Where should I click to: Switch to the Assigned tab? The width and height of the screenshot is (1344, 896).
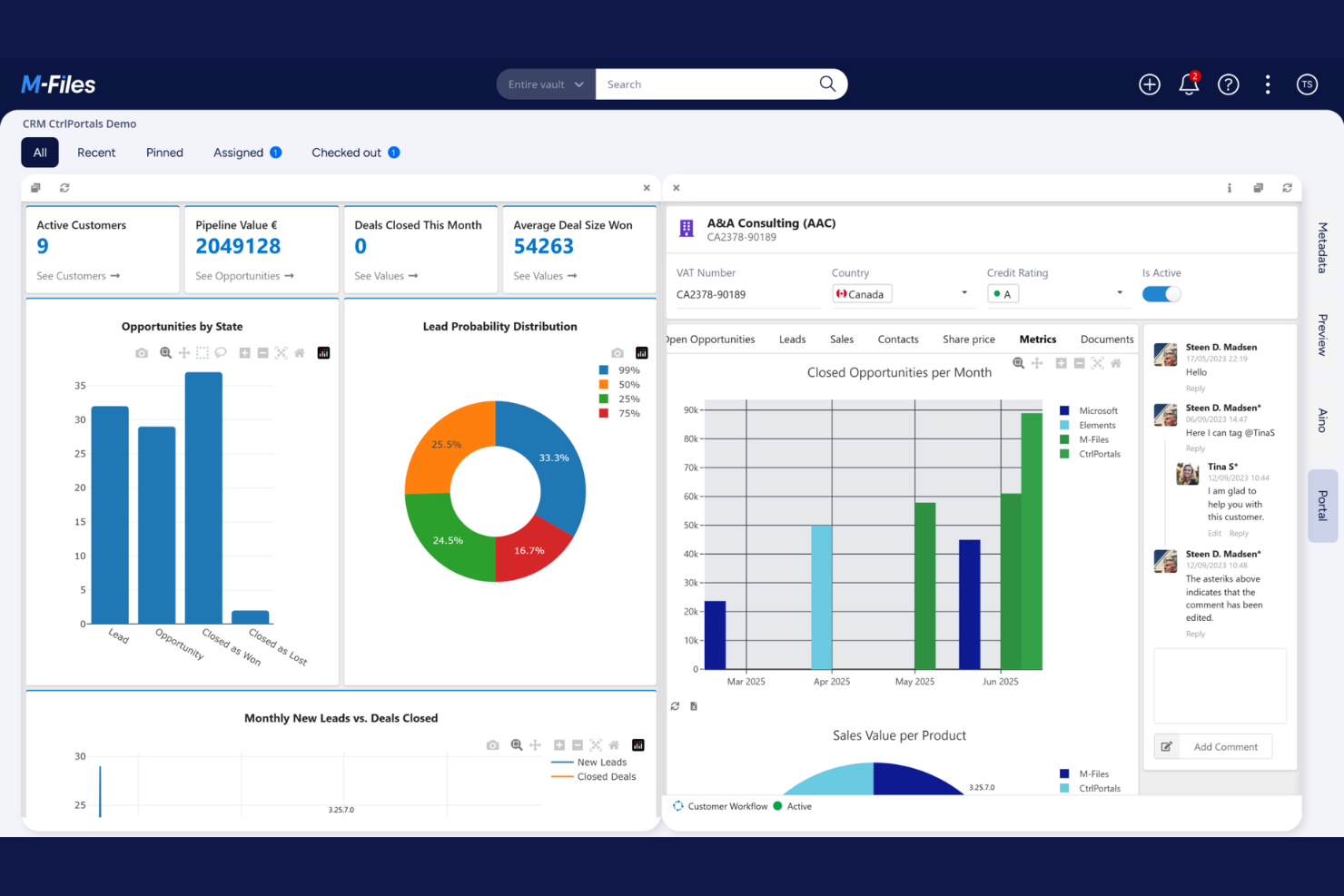pos(247,153)
